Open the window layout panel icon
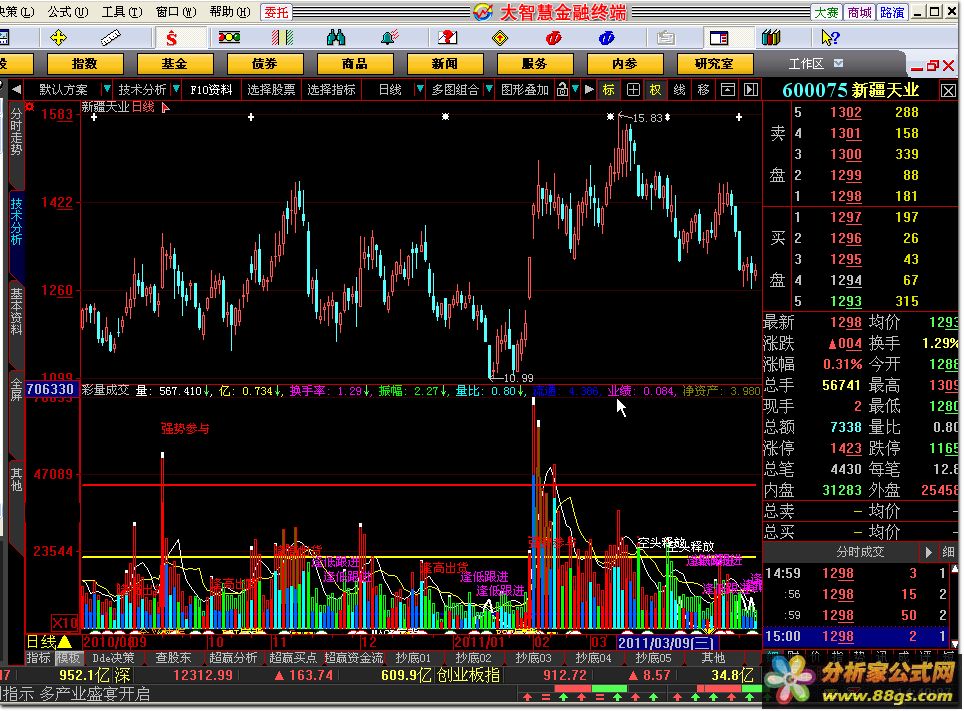 [718, 38]
